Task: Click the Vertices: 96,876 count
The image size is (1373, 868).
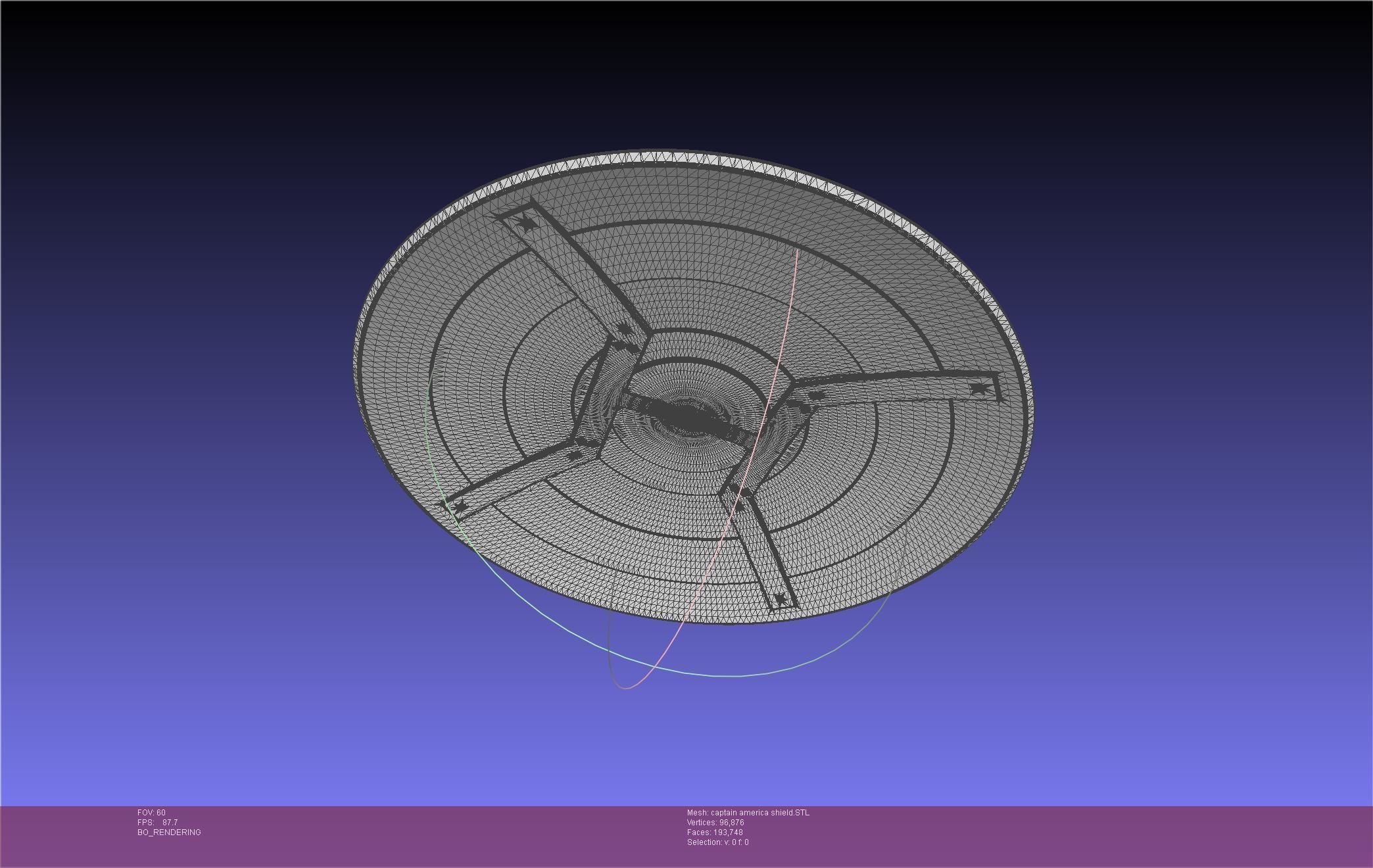Action: [x=715, y=823]
